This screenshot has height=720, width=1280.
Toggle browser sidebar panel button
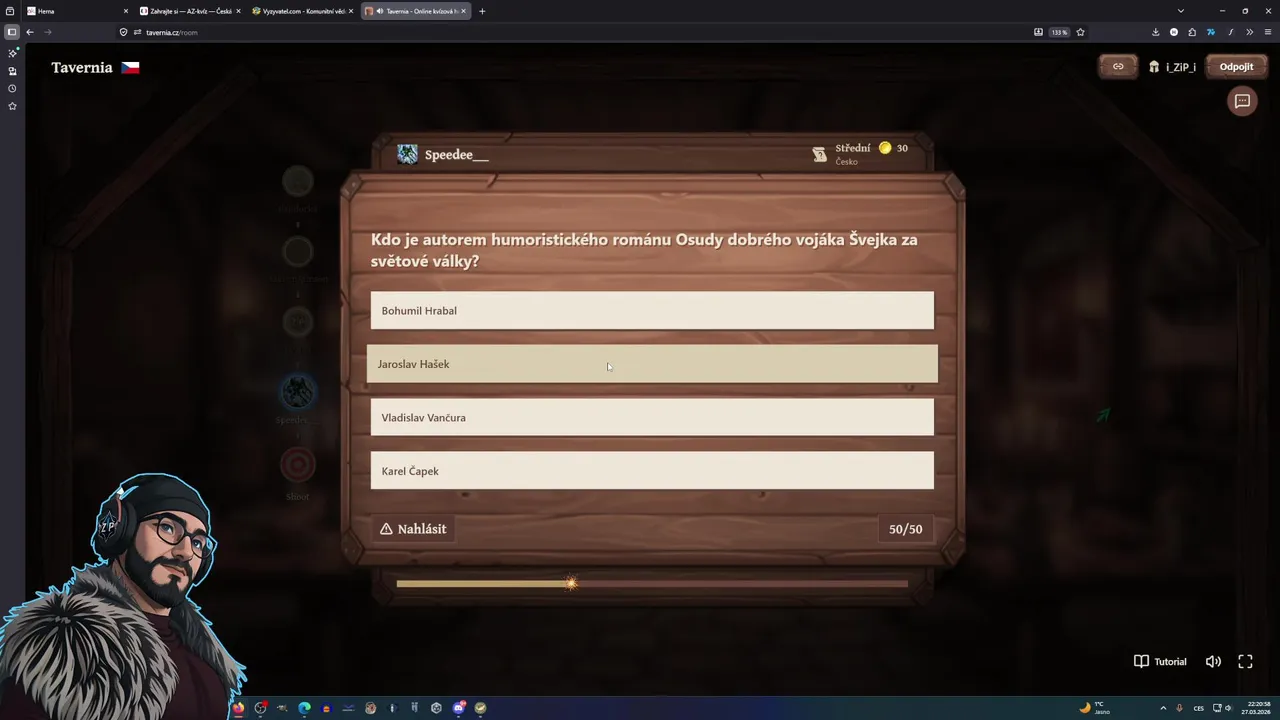[x=11, y=32]
